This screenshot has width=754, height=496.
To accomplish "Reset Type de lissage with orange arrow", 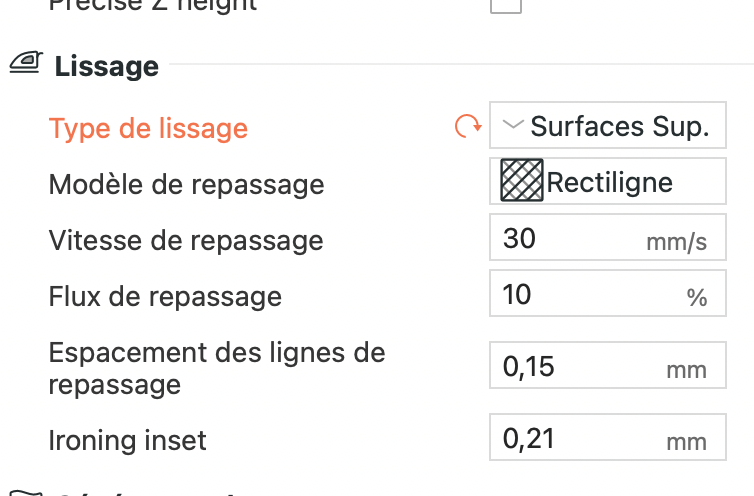I will click(467, 127).
